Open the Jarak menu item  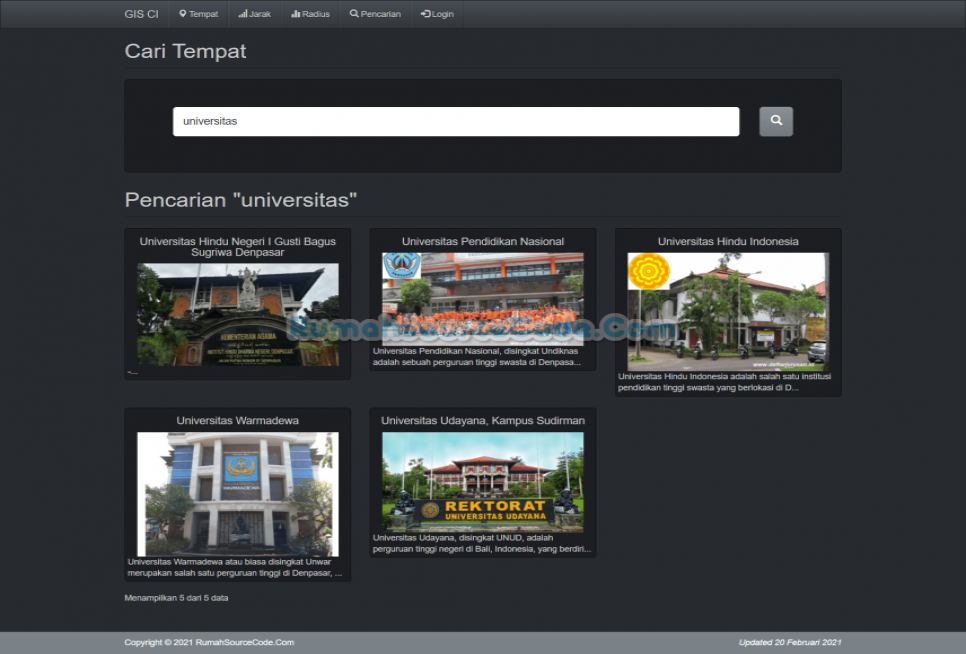click(254, 14)
